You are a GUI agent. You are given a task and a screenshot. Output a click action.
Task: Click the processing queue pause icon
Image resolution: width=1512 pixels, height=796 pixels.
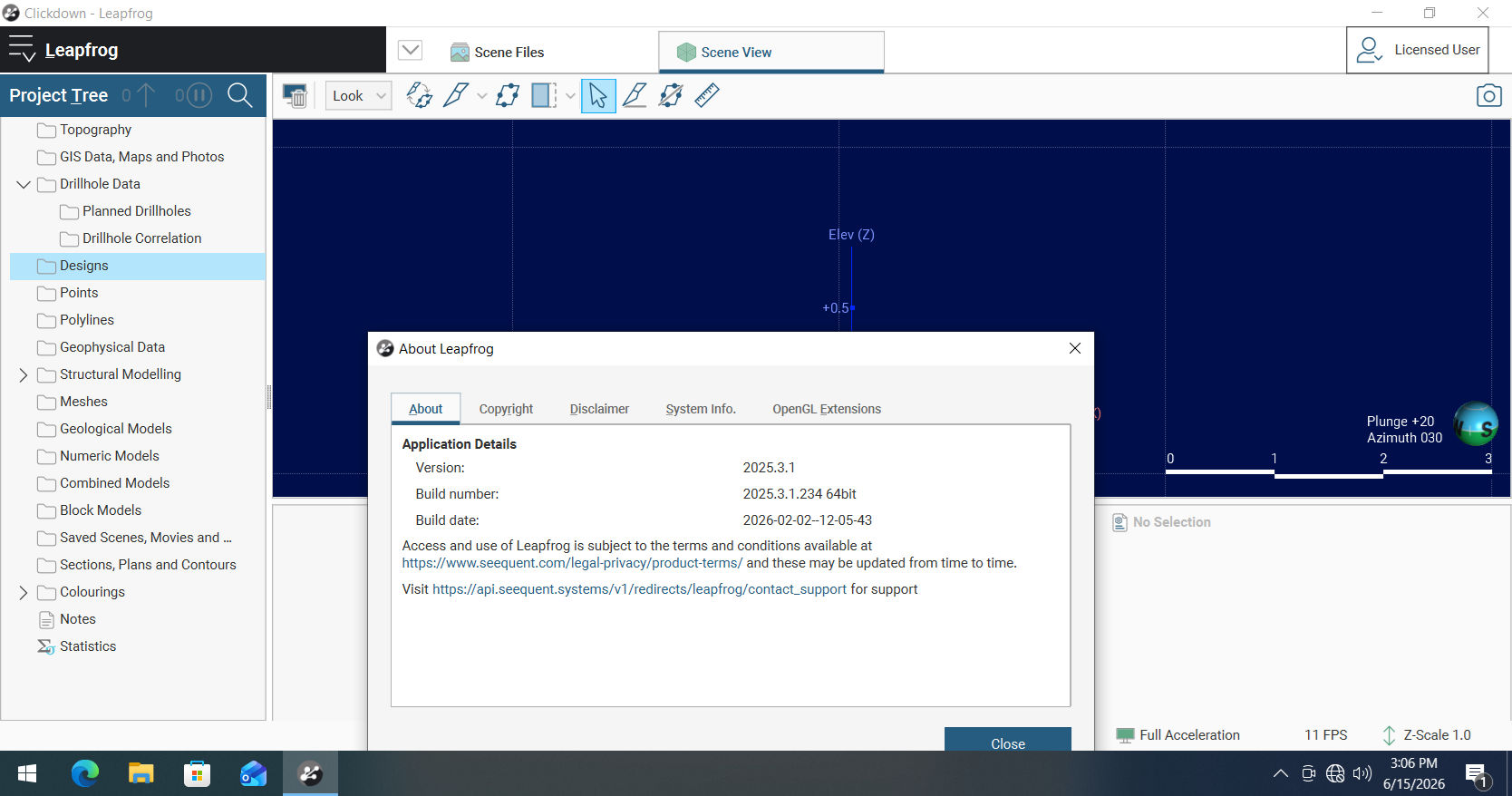pos(199,95)
